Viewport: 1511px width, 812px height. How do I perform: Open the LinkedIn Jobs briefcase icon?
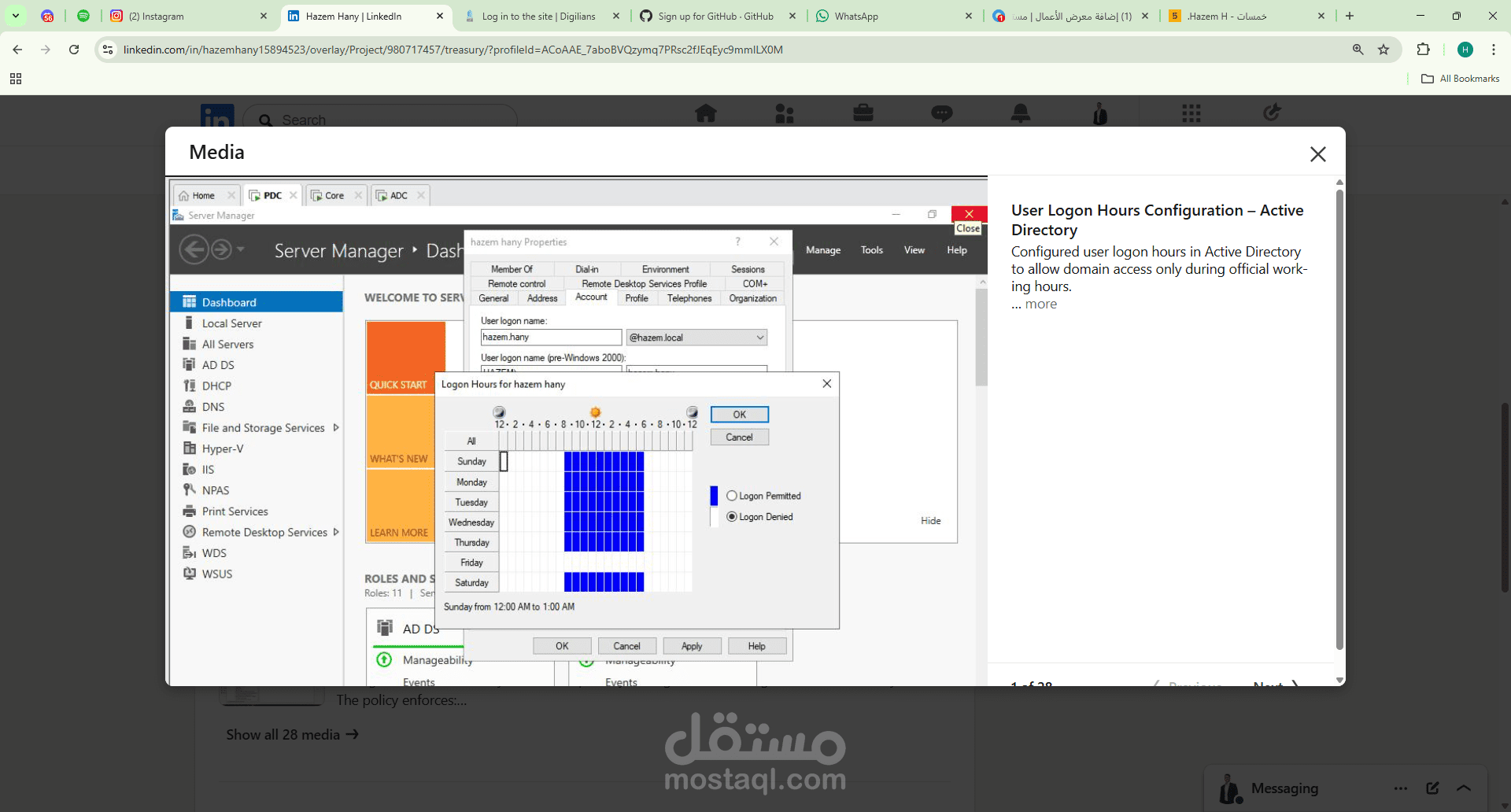click(863, 113)
